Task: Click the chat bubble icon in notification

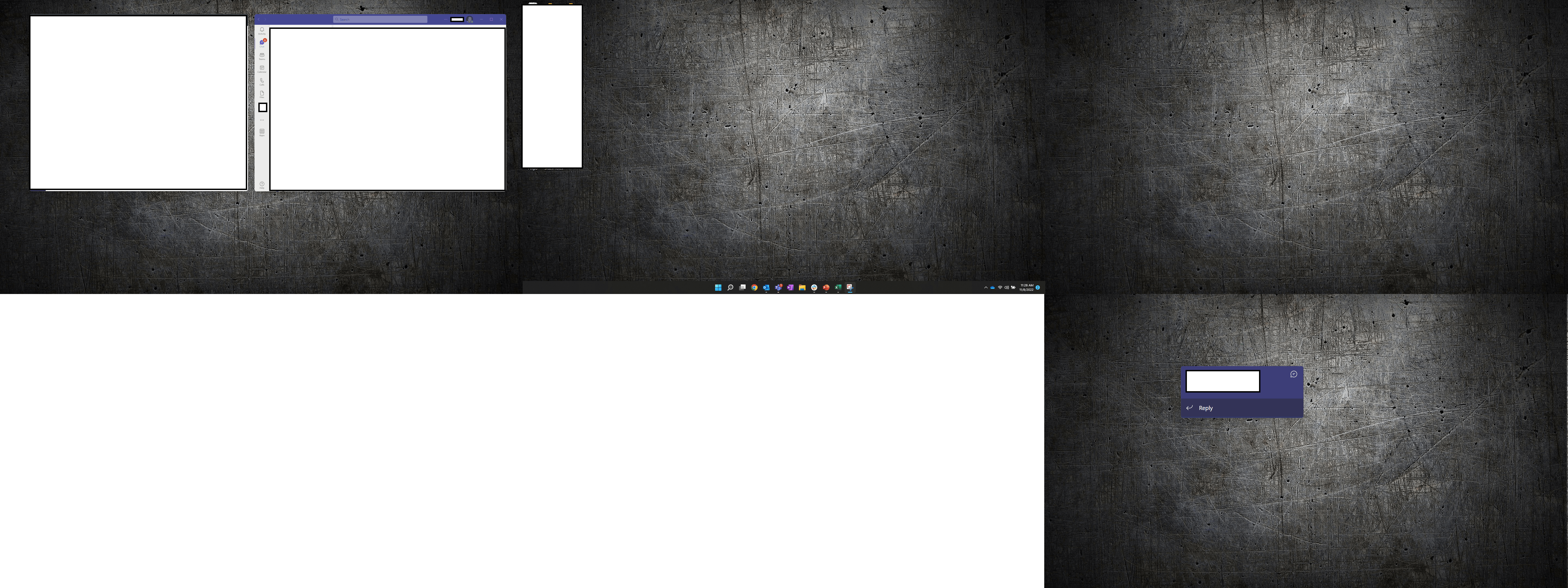Action: (1294, 374)
